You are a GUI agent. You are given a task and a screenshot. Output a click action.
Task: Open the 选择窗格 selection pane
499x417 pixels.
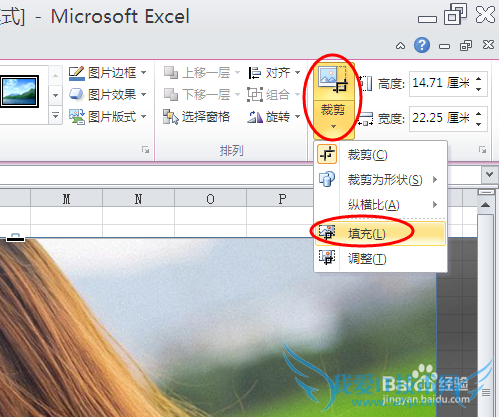pyautogui.click(x=196, y=117)
